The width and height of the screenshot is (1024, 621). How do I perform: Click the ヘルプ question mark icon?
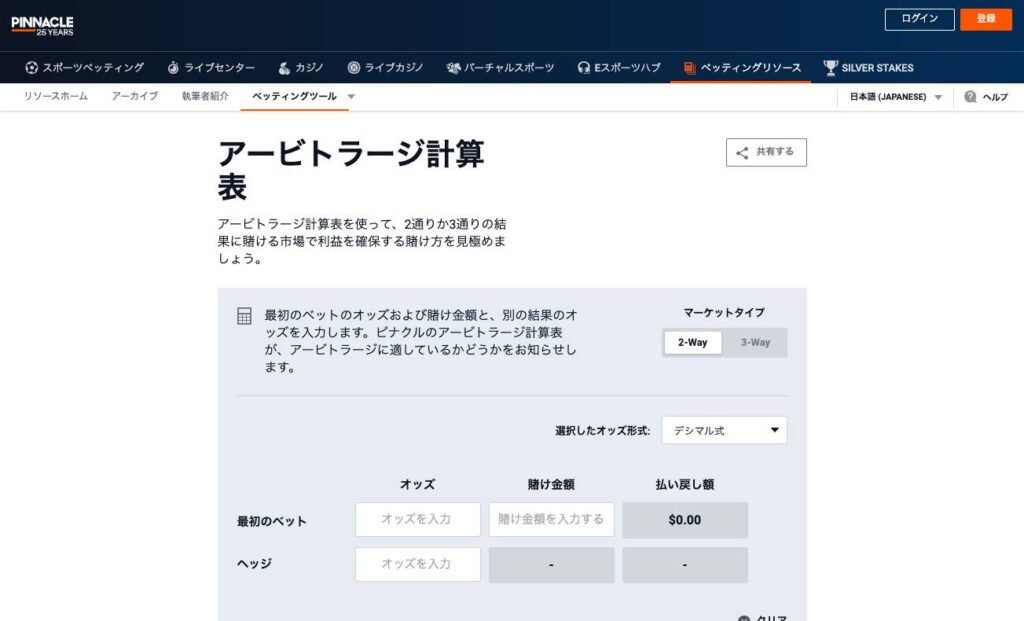pos(970,97)
